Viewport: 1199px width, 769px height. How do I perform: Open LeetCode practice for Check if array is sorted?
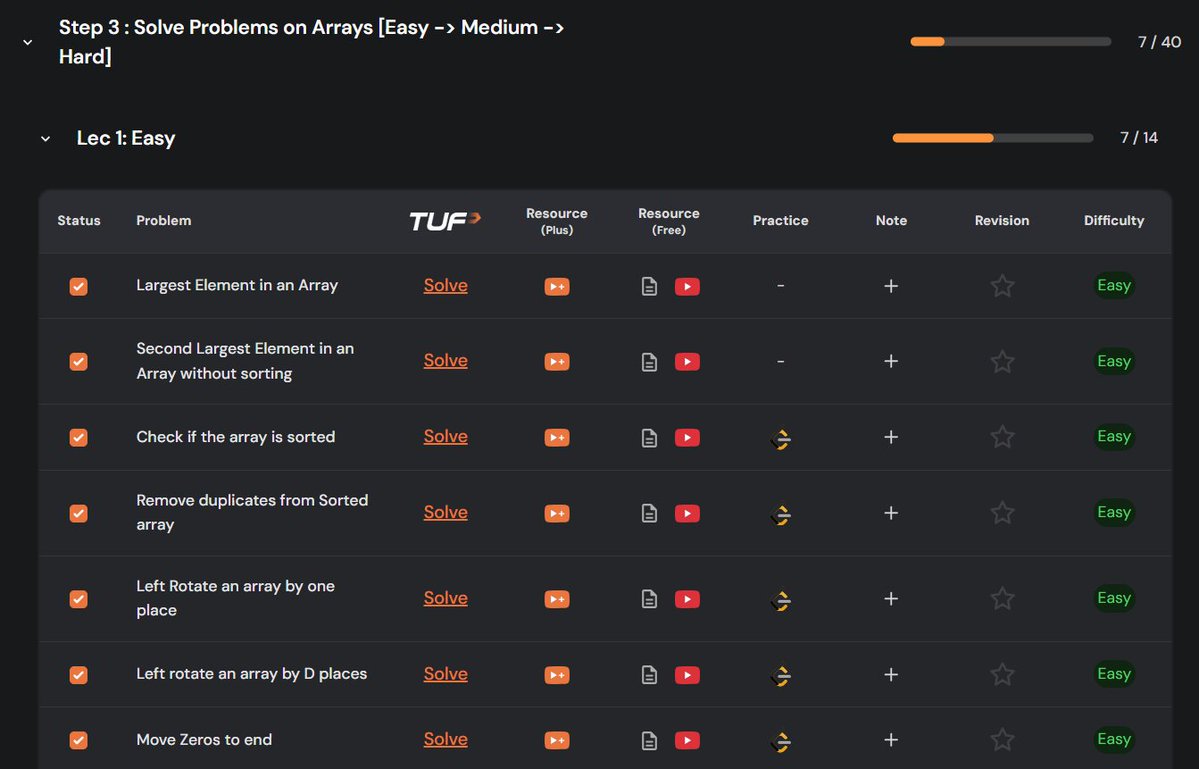click(781, 439)
